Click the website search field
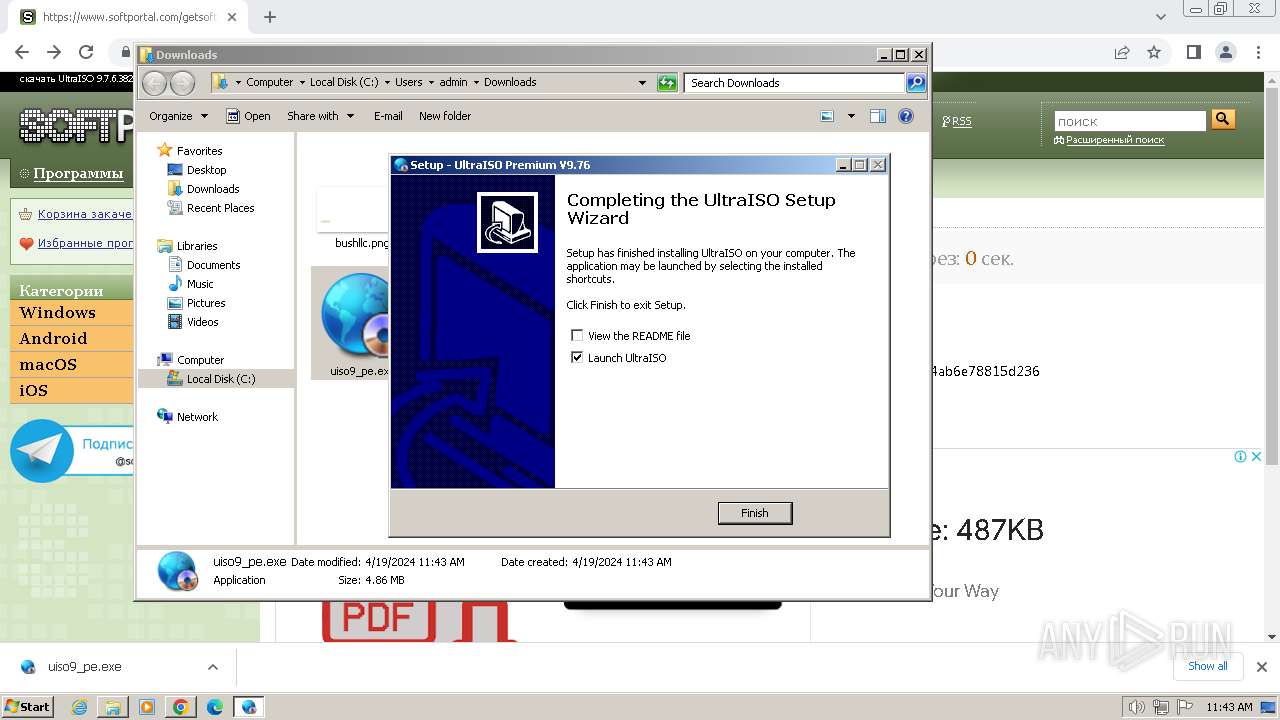This screenshot has width=1280, height=720. tap(1130, 121)
